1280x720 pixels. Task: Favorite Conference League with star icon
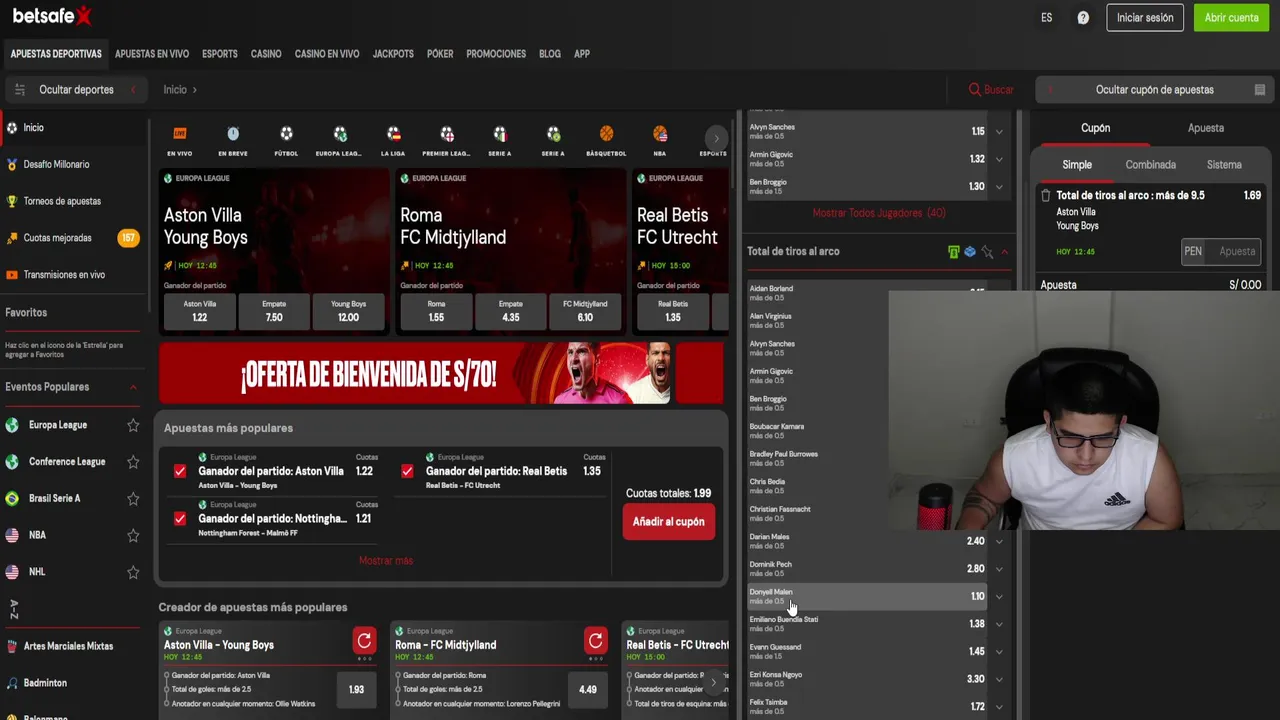coord(133,462)
